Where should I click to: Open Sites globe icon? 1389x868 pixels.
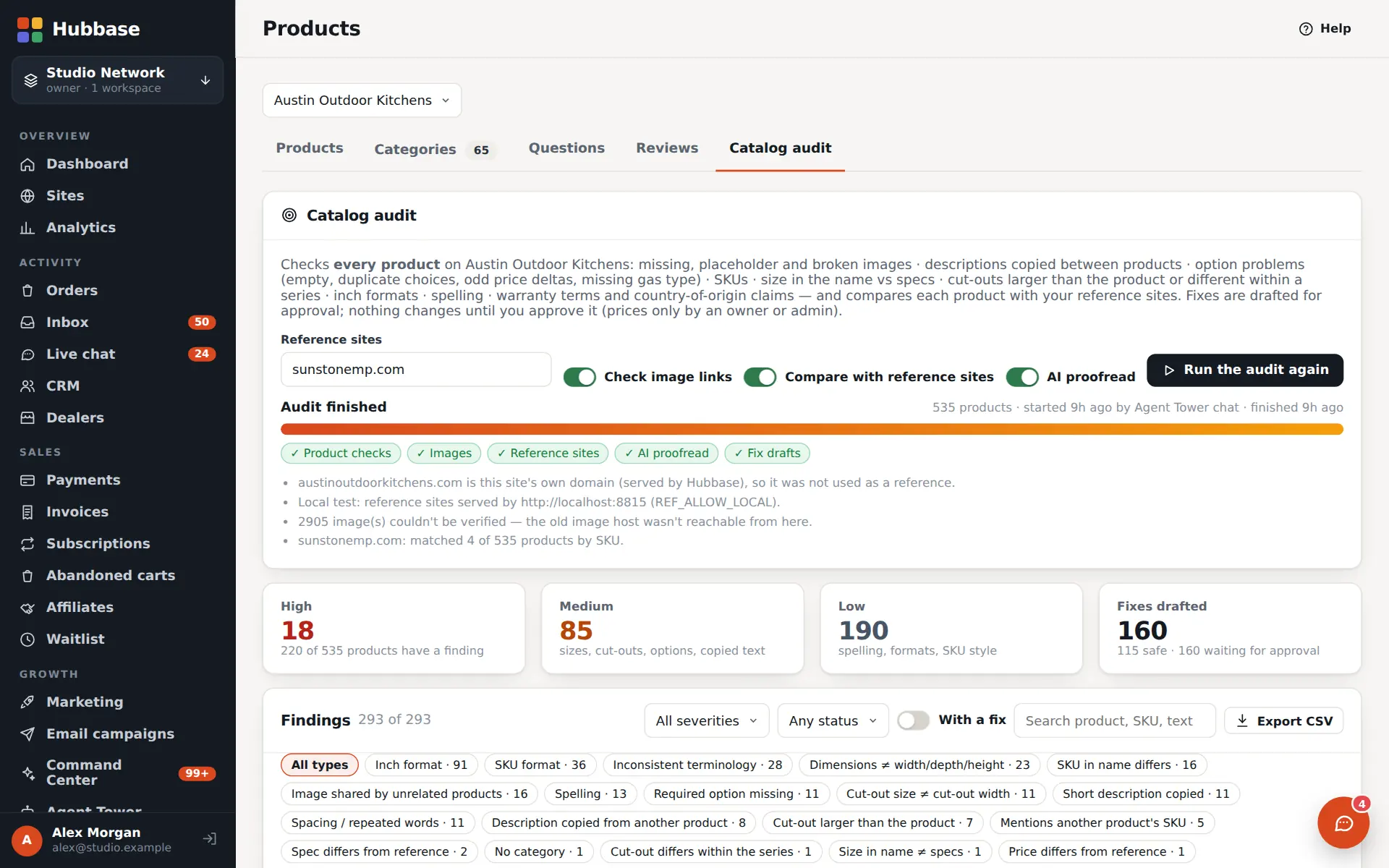tap(27, 196)
